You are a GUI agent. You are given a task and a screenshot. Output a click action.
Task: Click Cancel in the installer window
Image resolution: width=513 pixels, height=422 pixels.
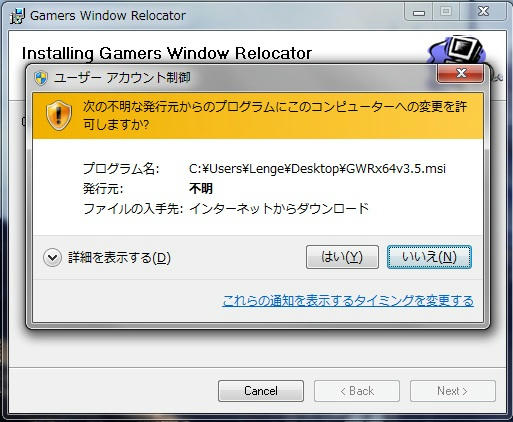click(261, 391)
